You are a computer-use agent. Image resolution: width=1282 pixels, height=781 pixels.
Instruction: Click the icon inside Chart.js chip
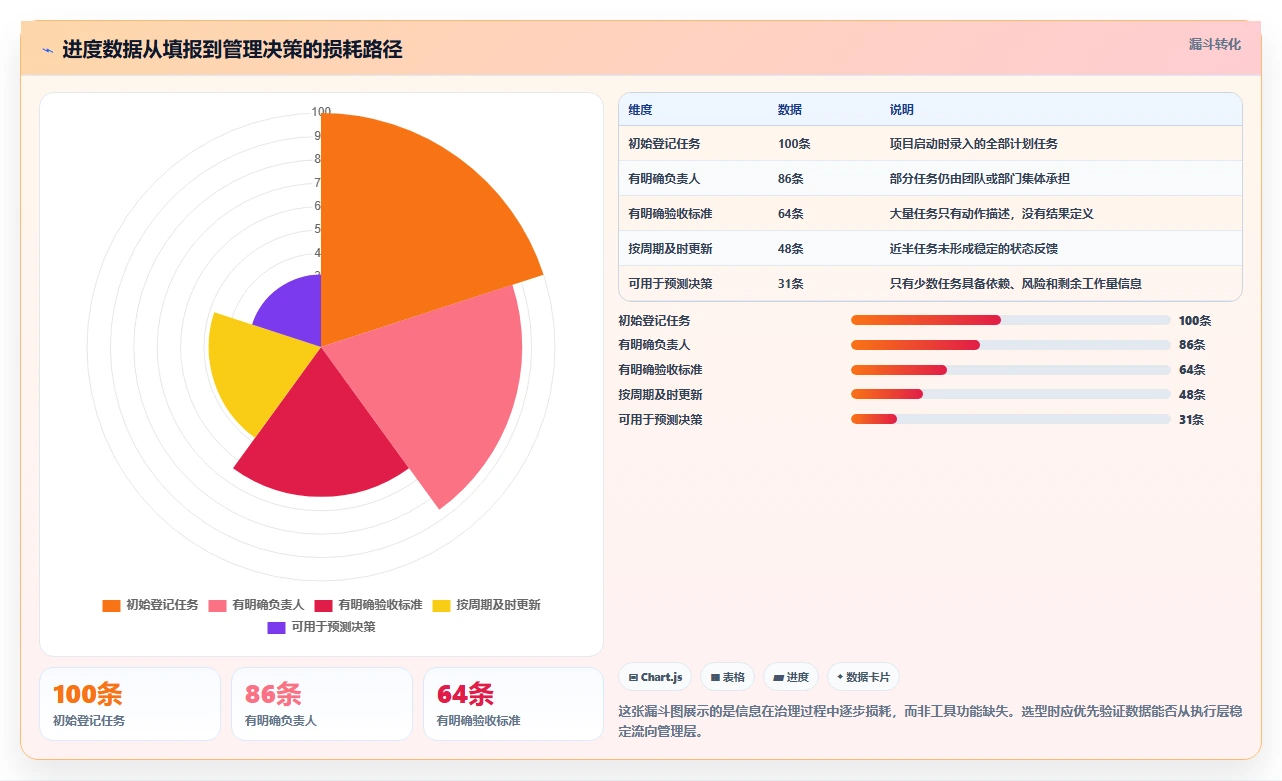click(633, 677)
